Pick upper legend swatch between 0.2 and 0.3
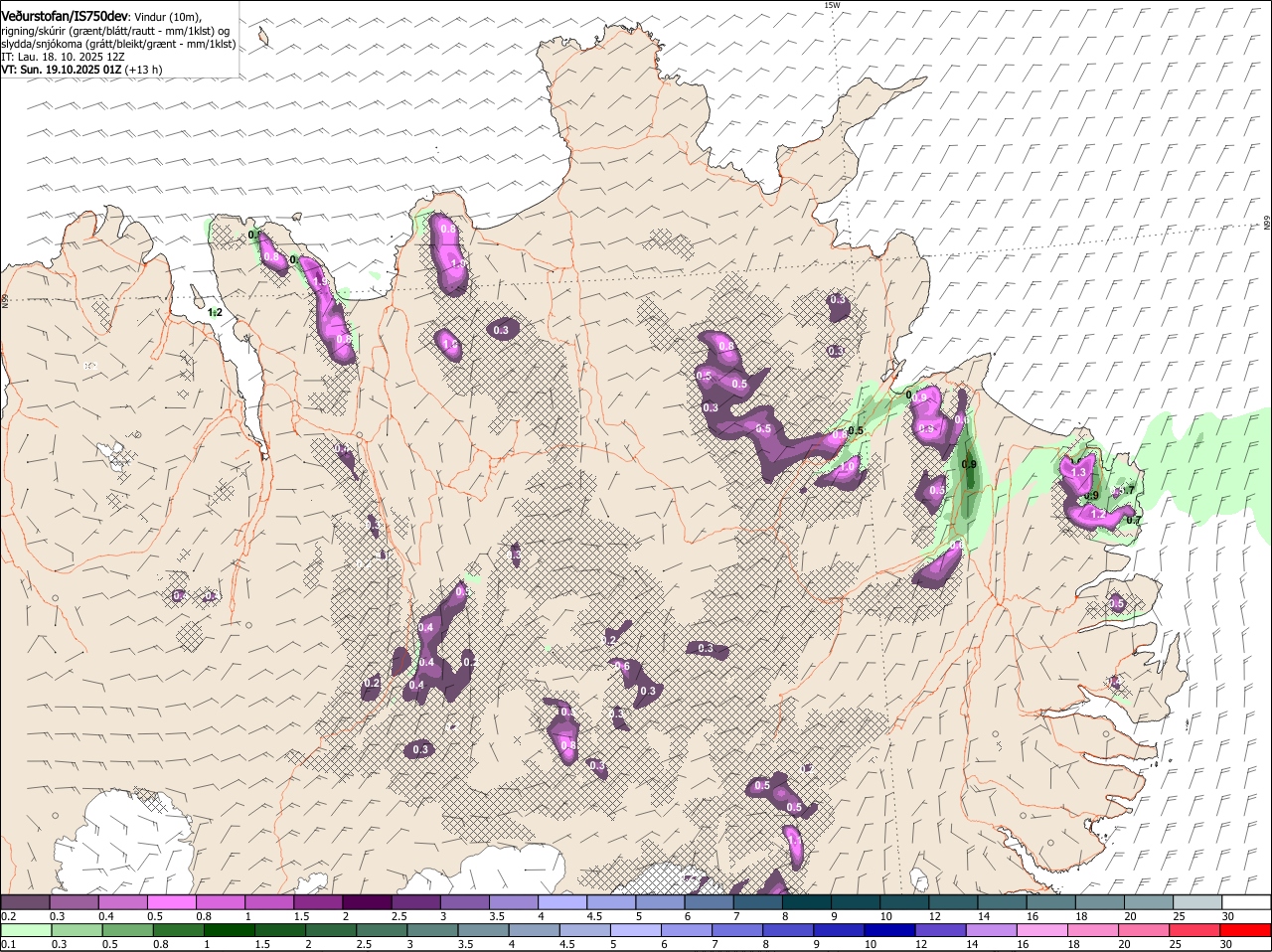The image size is (1272, 952). pyautogui.click(x=26, y=901)
